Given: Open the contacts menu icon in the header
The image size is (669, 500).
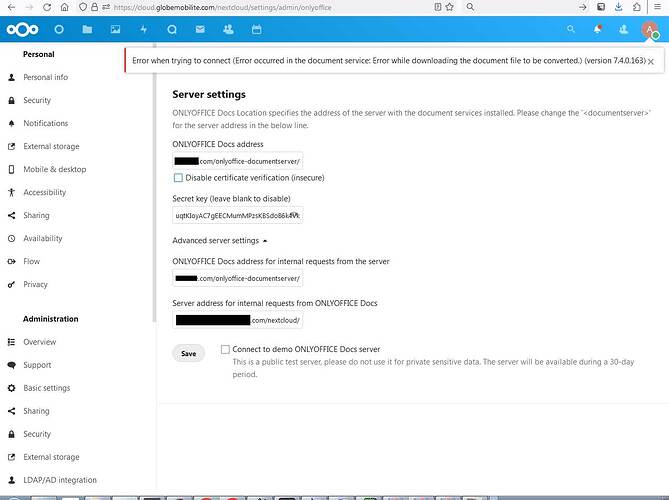Looking at the screenshot, I should coord(623,29).
